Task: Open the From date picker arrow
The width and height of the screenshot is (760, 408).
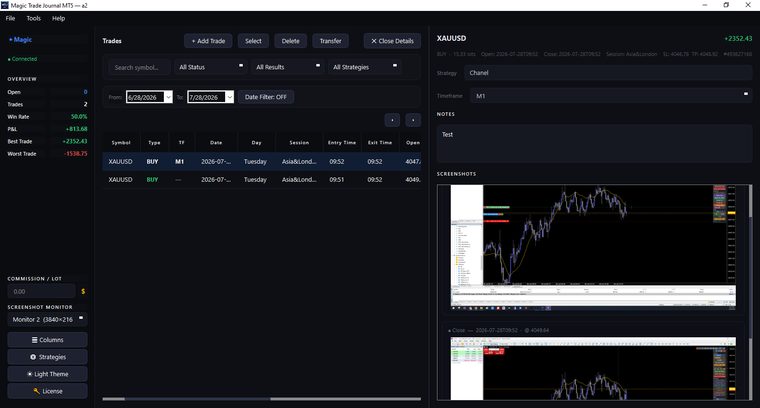Action: pyautogui.click(x=168, y=97)
